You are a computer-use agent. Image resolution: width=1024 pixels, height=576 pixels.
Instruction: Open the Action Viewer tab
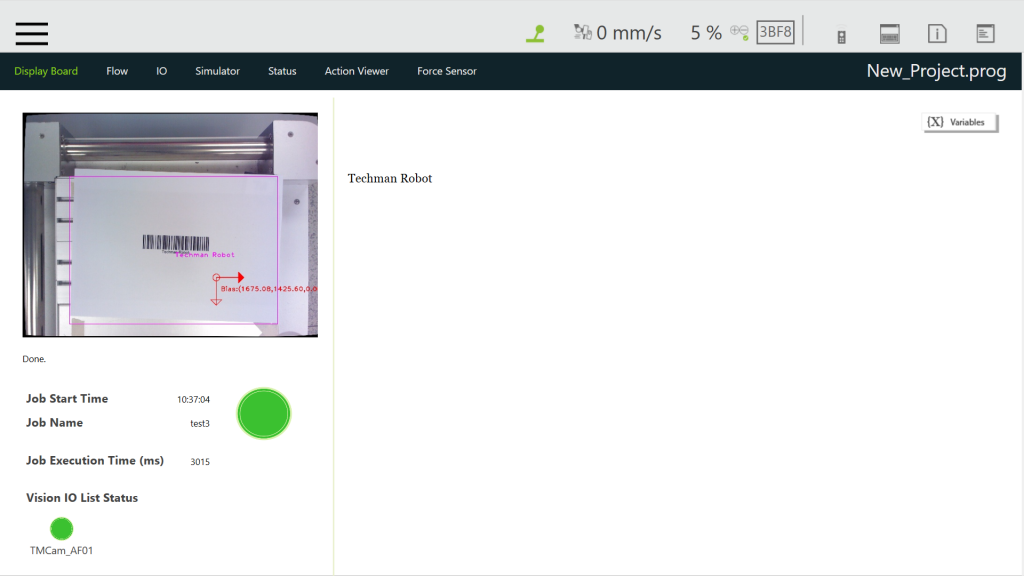tap(356, 71)
